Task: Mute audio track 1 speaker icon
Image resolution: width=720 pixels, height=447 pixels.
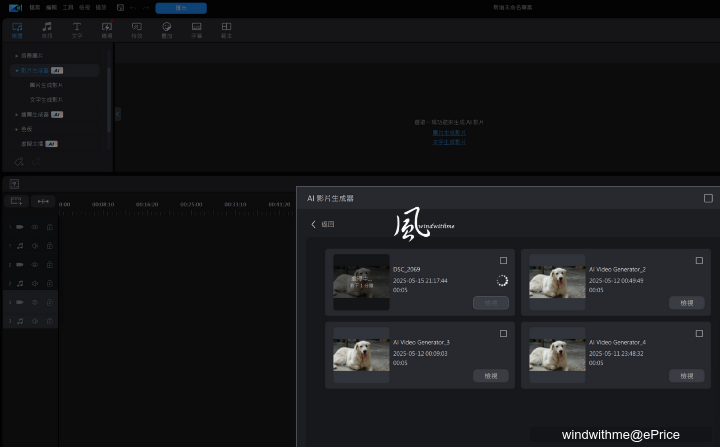Action: pyautogui.click(x=35, y=246)
